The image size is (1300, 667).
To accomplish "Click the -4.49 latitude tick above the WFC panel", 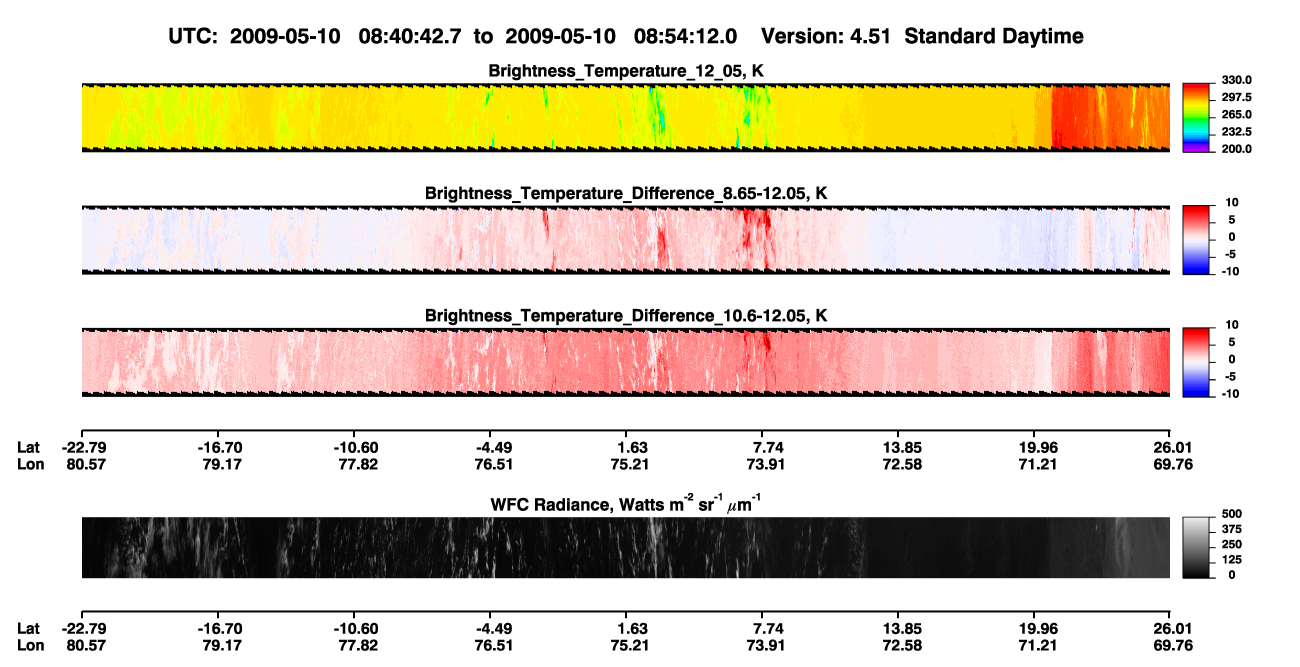I will (491, 448).
